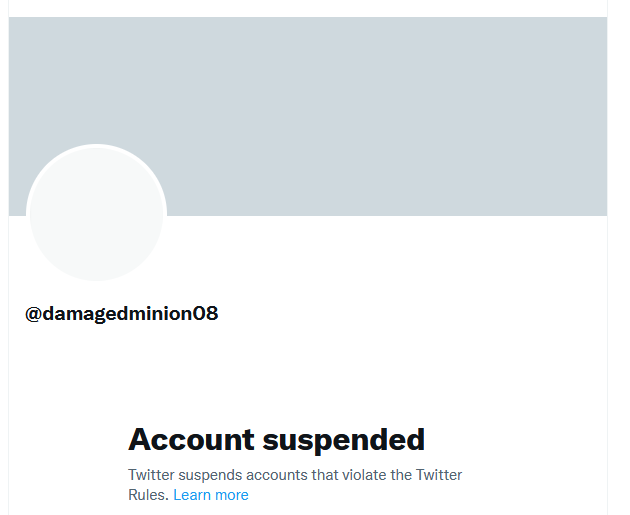Click the white border ring around the avatar
This screenshot has height=515, width=630.
pos(96,146)
